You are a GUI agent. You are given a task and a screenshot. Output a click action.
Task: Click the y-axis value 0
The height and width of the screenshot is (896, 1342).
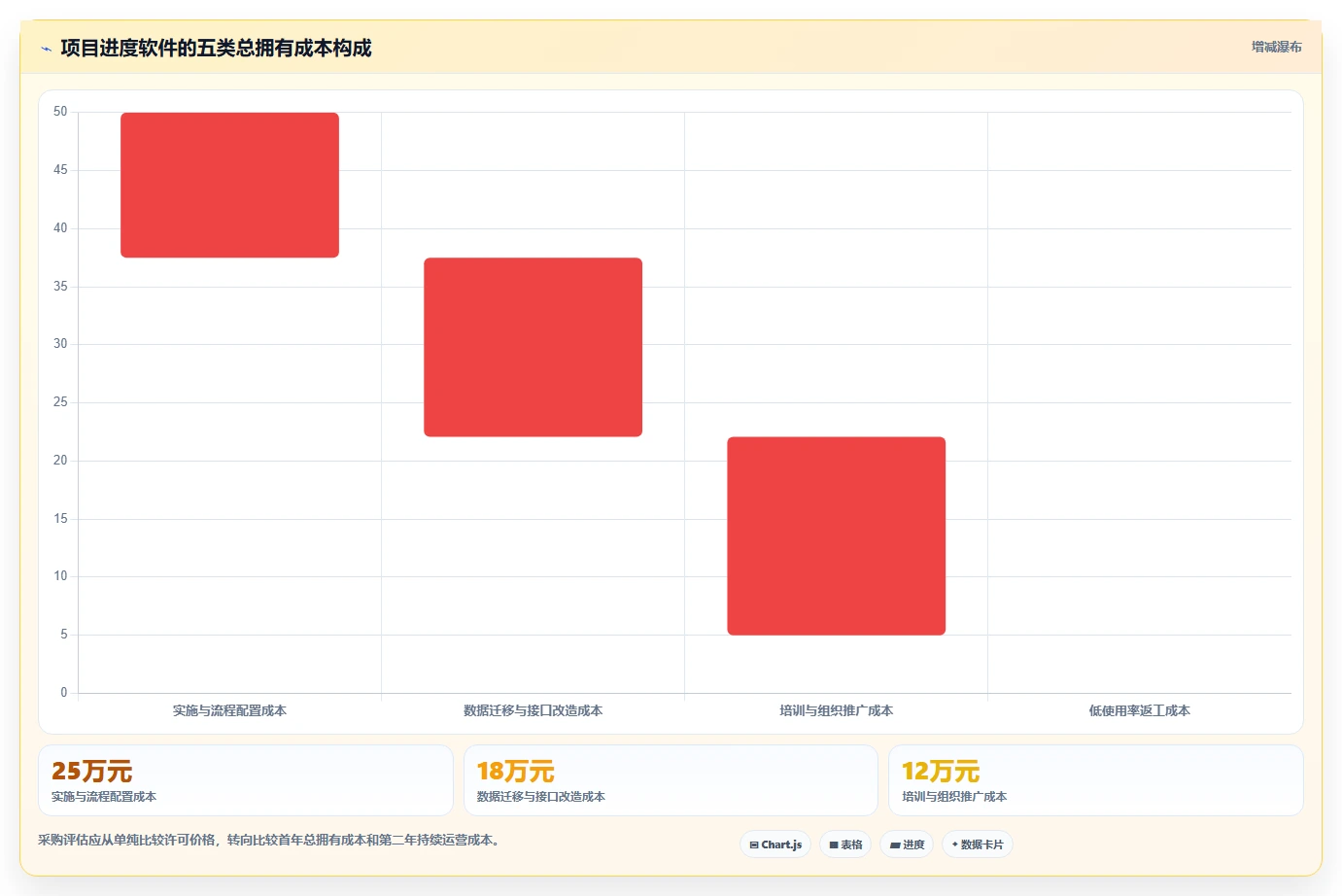pyautogui.click(x=64, y=693)
